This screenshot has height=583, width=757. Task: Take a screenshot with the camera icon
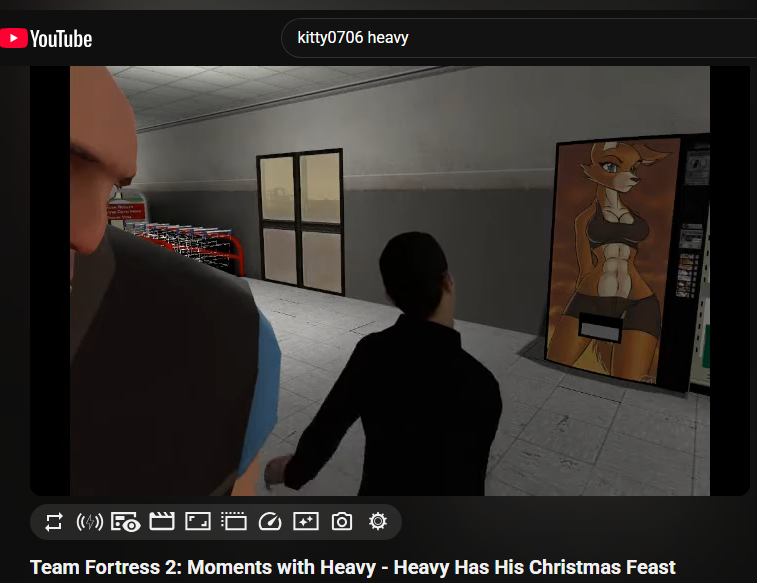point(342,522)
